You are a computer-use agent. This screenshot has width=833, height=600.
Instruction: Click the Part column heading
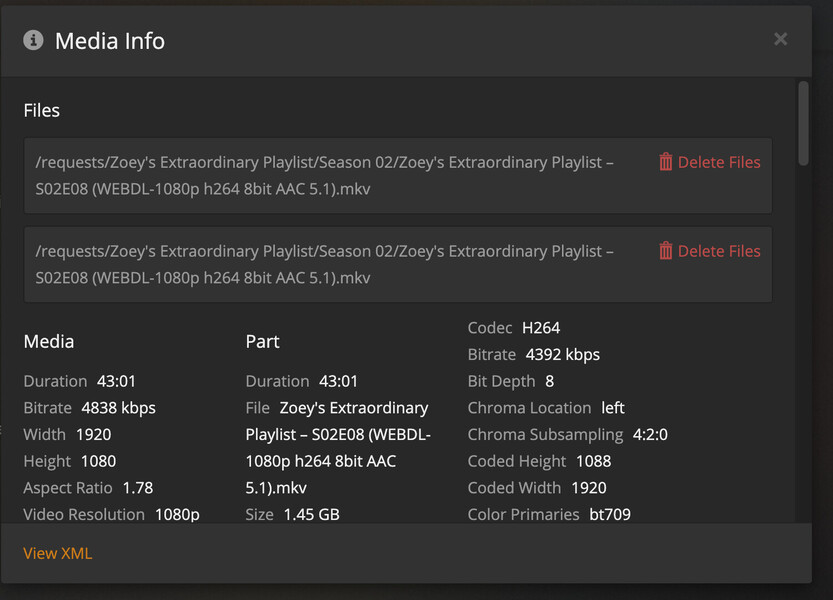[x=262, y=342]
